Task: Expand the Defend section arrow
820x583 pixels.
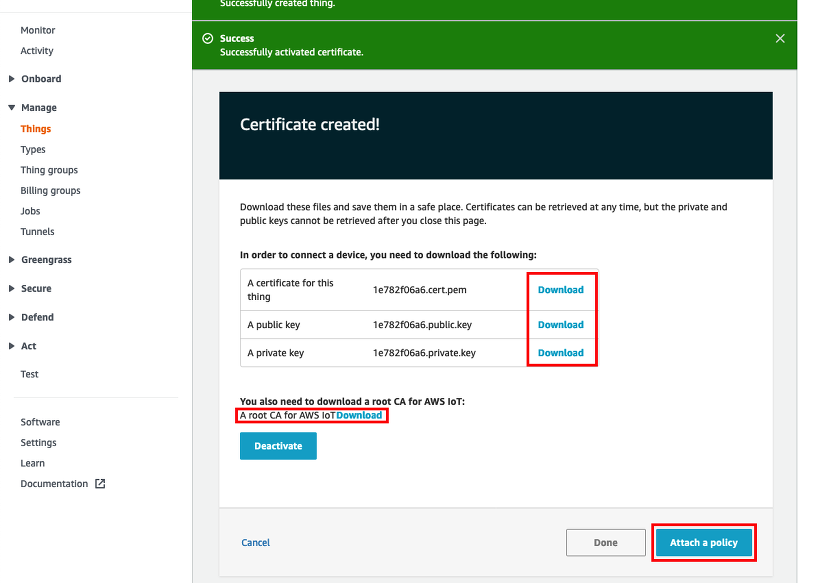Action: tap(12, 317)
